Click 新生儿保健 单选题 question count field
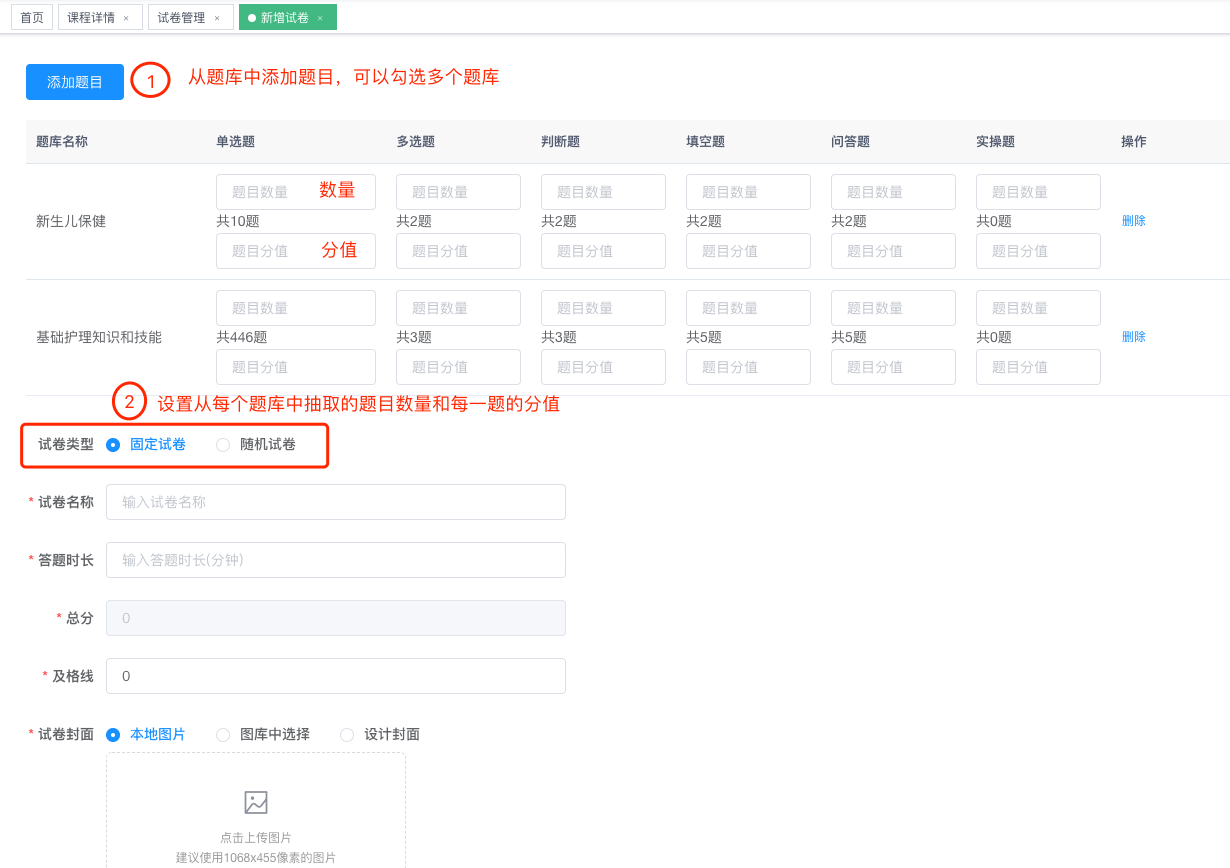This screenshot has height=868, width=1230. tap(295, 192)
